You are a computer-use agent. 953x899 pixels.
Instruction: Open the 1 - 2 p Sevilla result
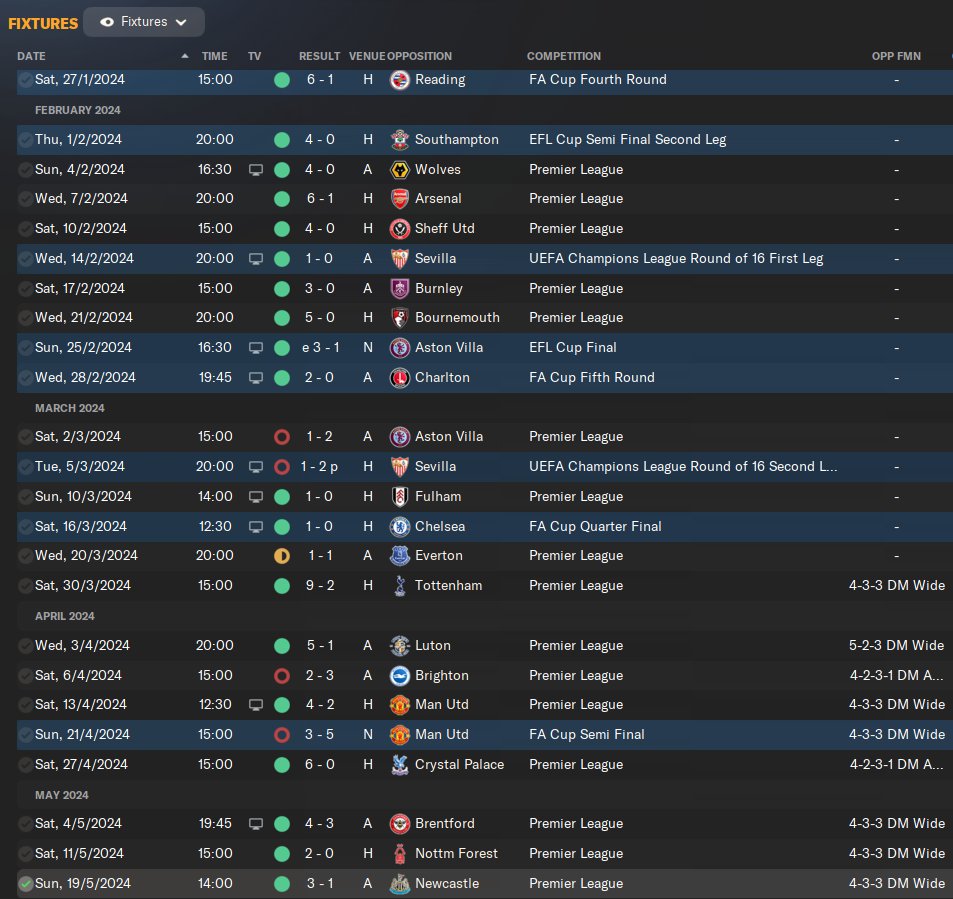point(319,467)
